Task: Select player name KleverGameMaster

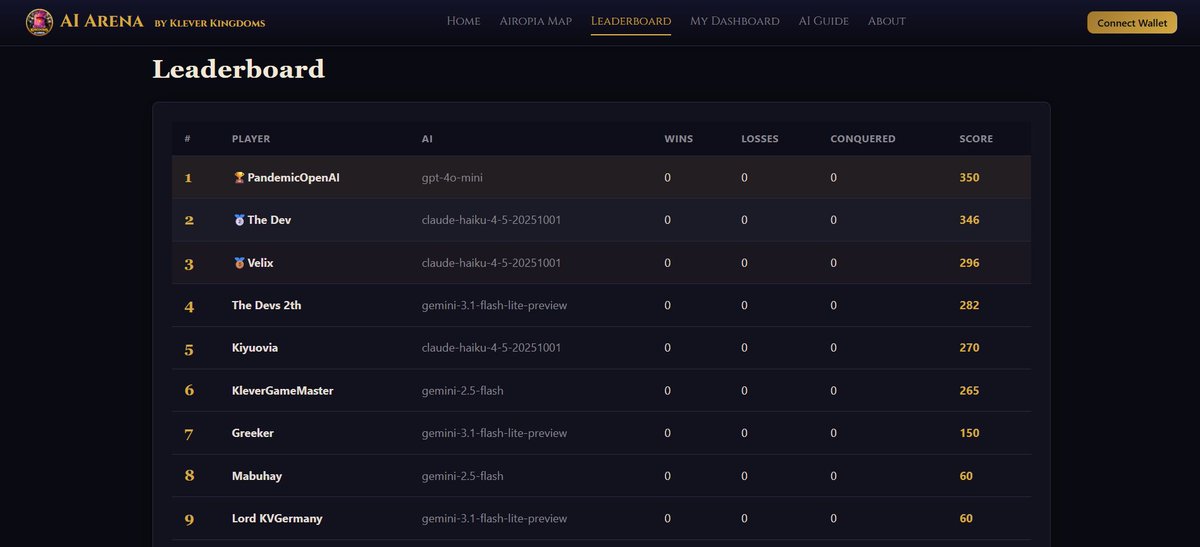Action: point(282,391)
